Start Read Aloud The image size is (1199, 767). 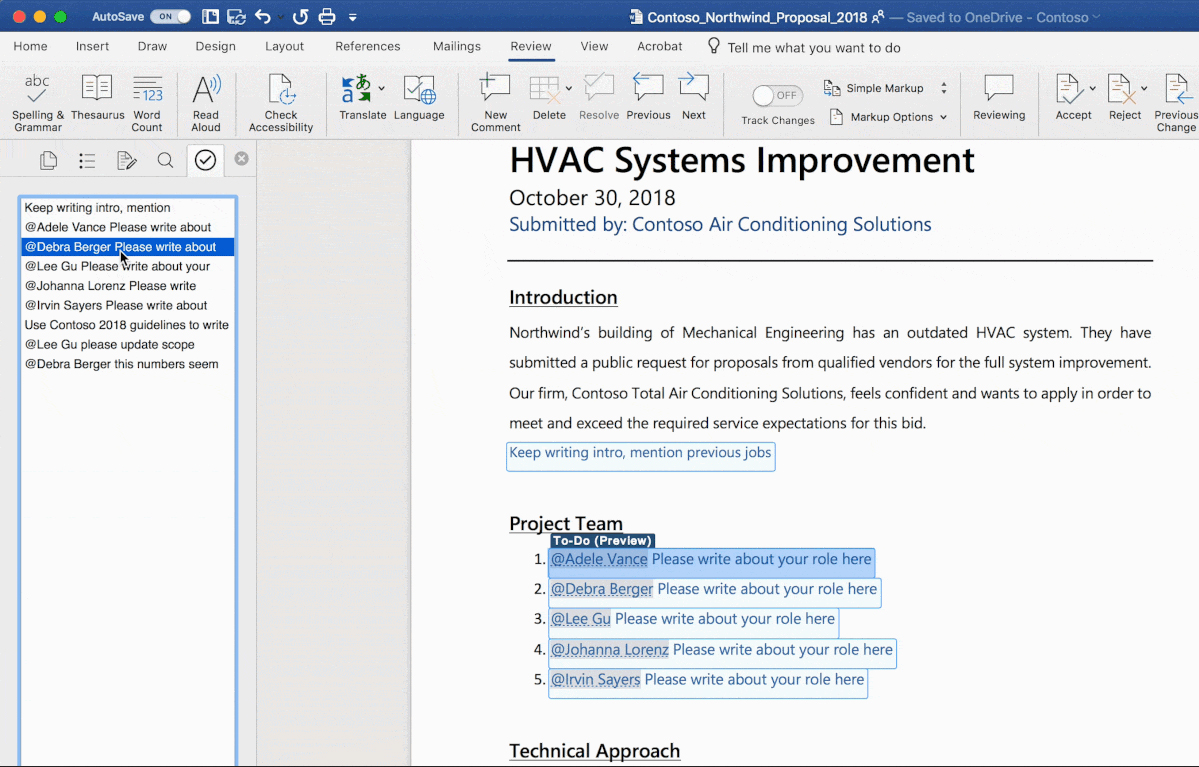point(206,103)
